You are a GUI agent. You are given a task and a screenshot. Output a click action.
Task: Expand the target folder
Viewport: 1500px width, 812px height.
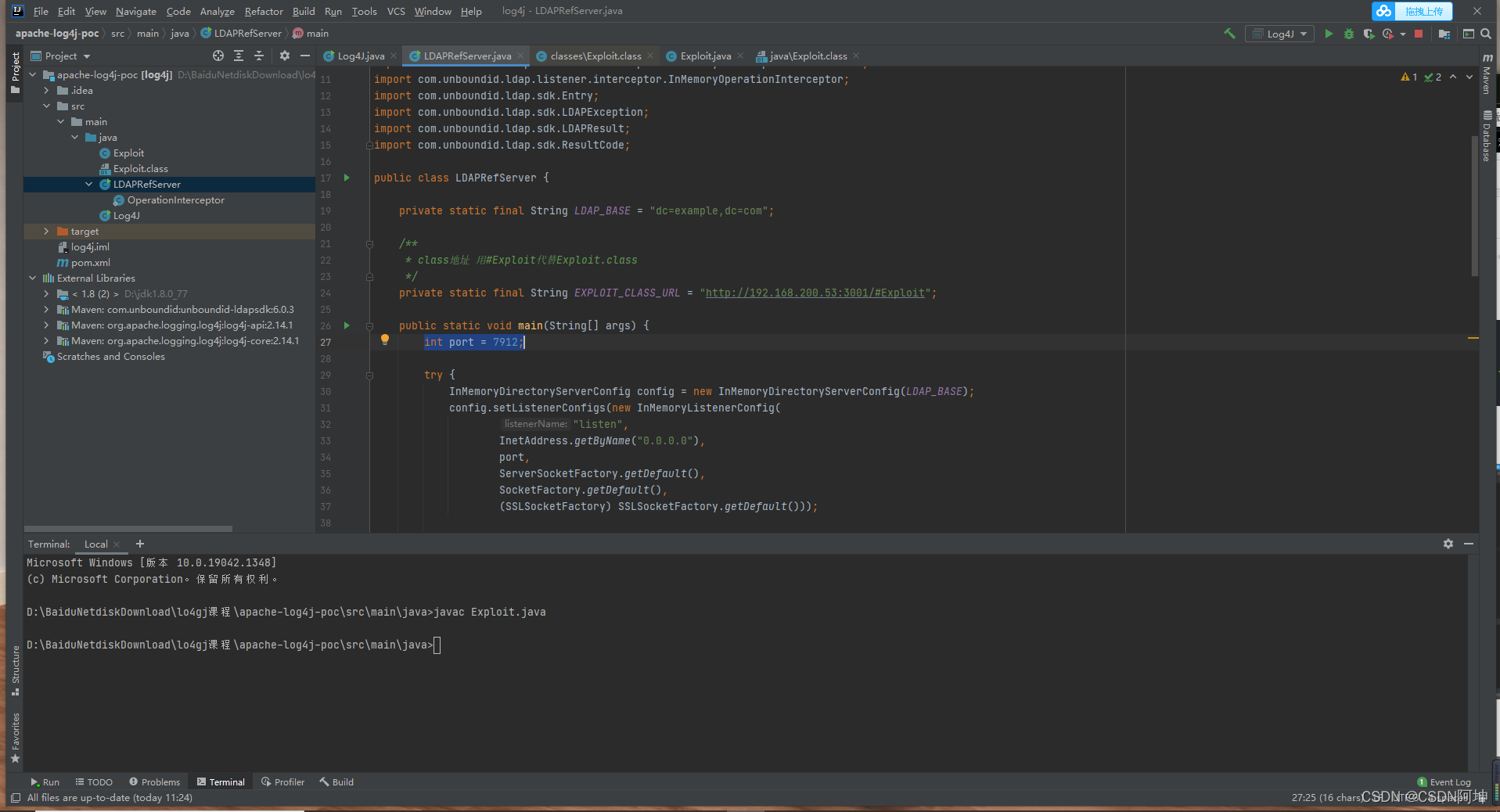(47, 232)
